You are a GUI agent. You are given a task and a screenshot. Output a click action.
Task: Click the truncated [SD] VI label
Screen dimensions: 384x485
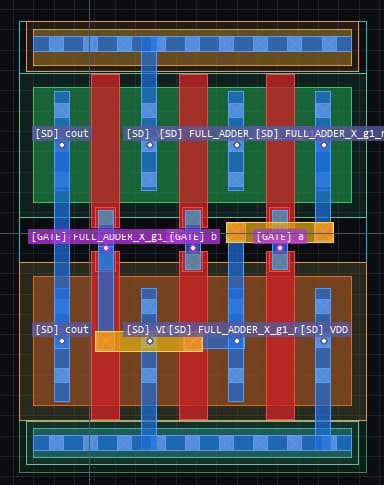pos(145,330)
